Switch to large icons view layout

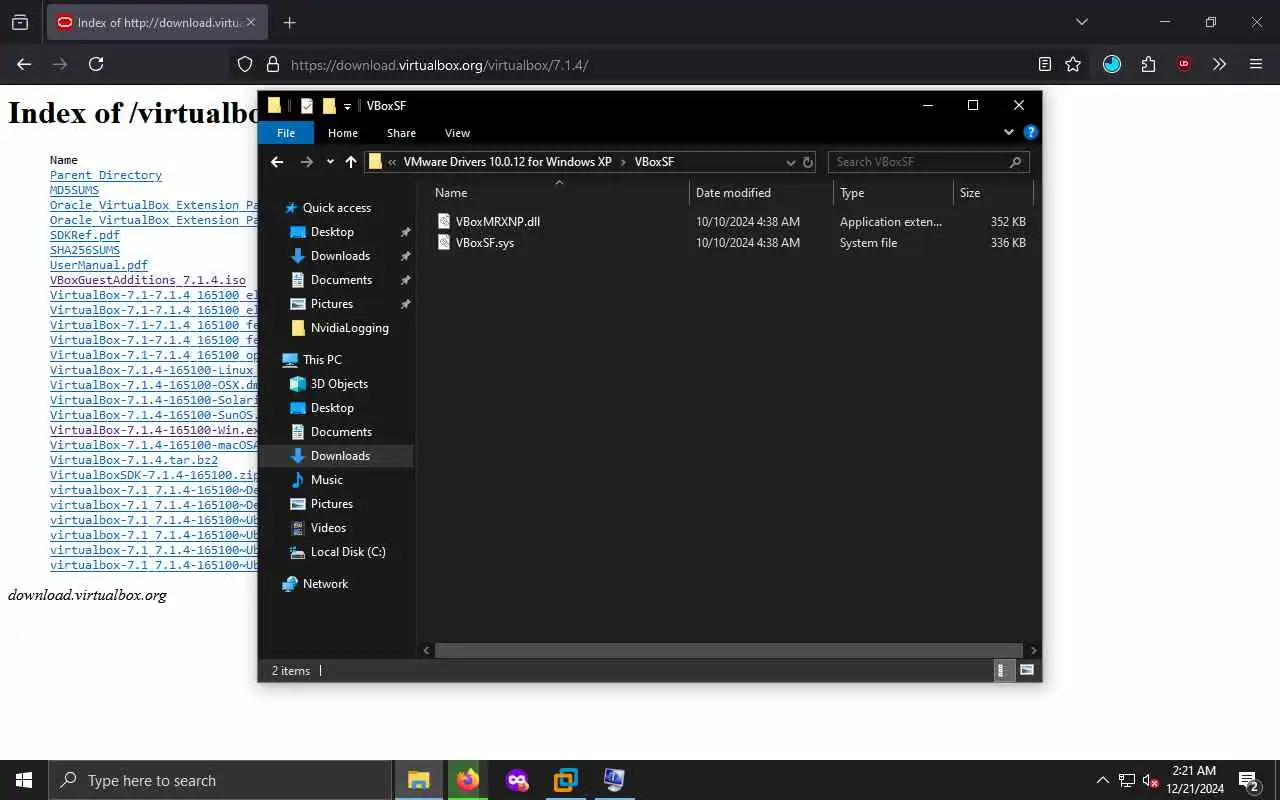pyautogui.click(x=1026, y=671)
